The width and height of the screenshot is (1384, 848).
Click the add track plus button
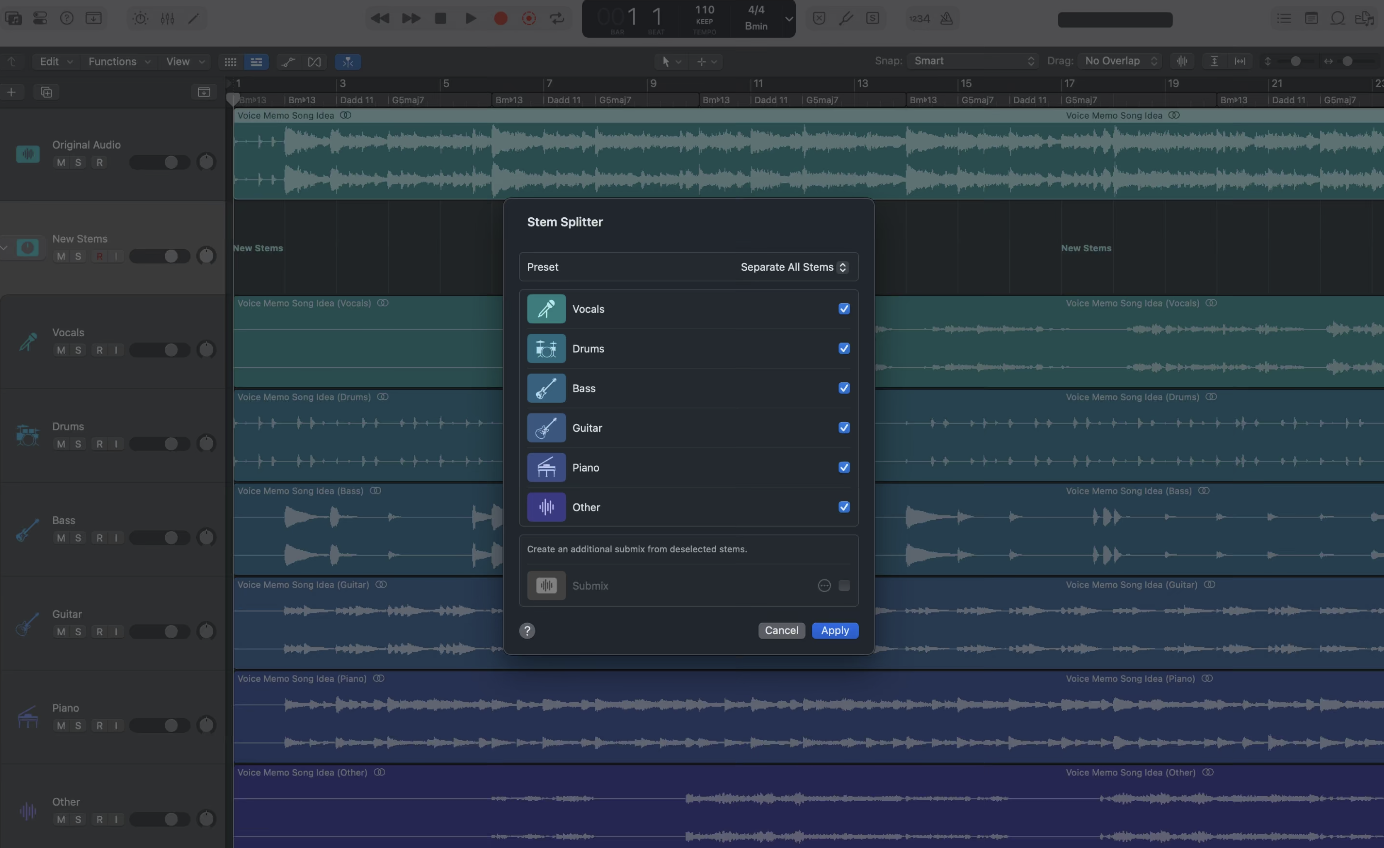tap(11, 92)
